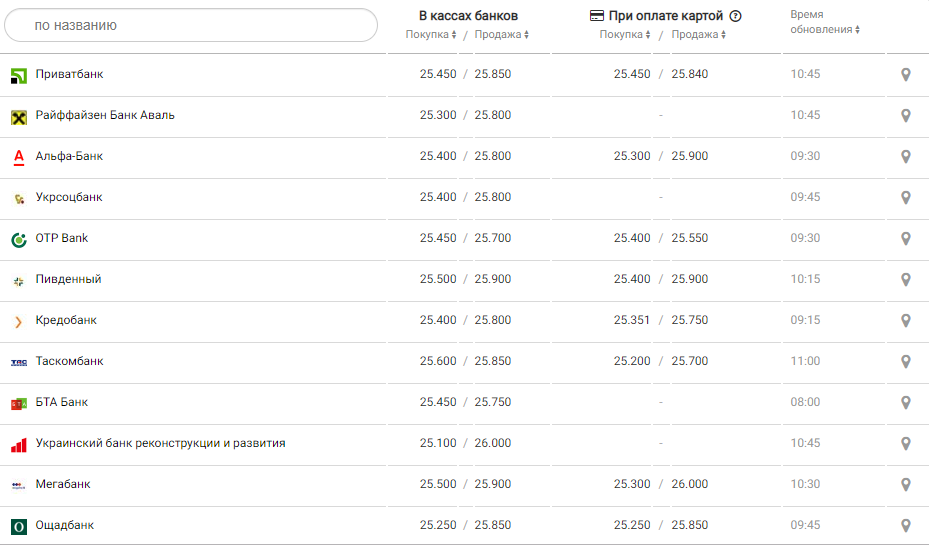Sort by Продажа under В кассах банков

[501, 35]
